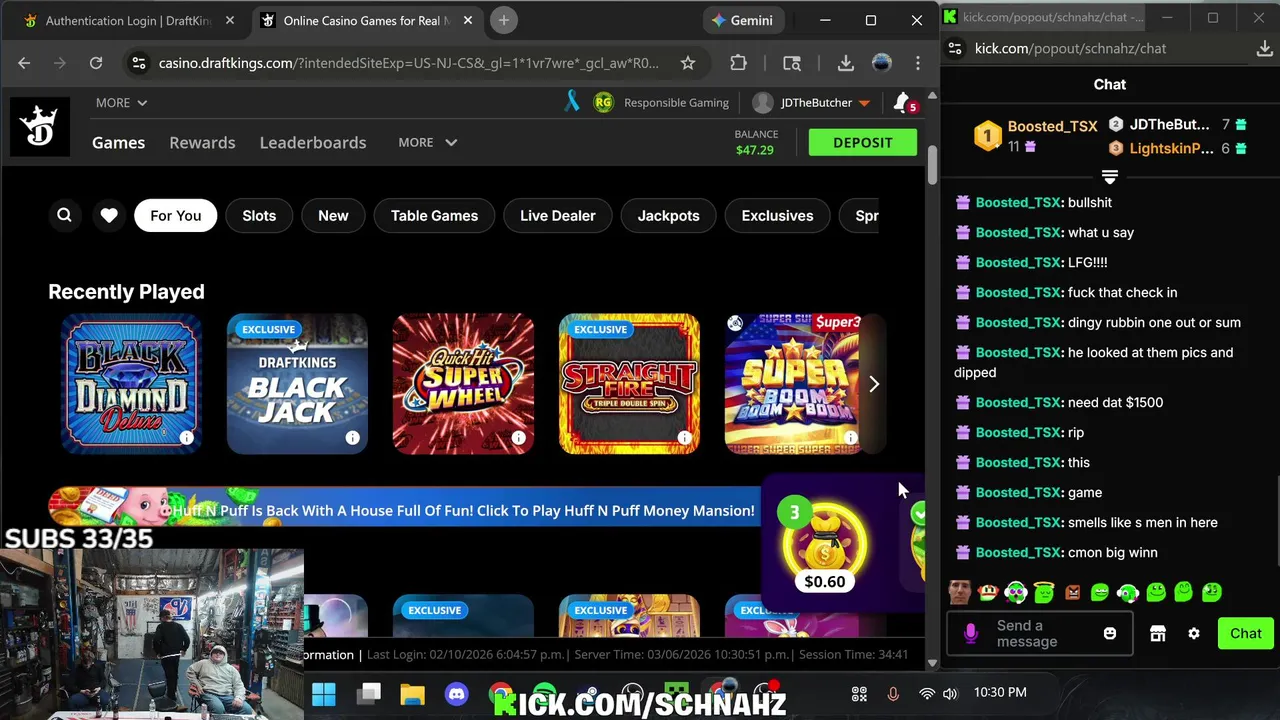Switch to Authentication Login browser tab
Screen dimensions: 1280x720
(x=129, y=20)
